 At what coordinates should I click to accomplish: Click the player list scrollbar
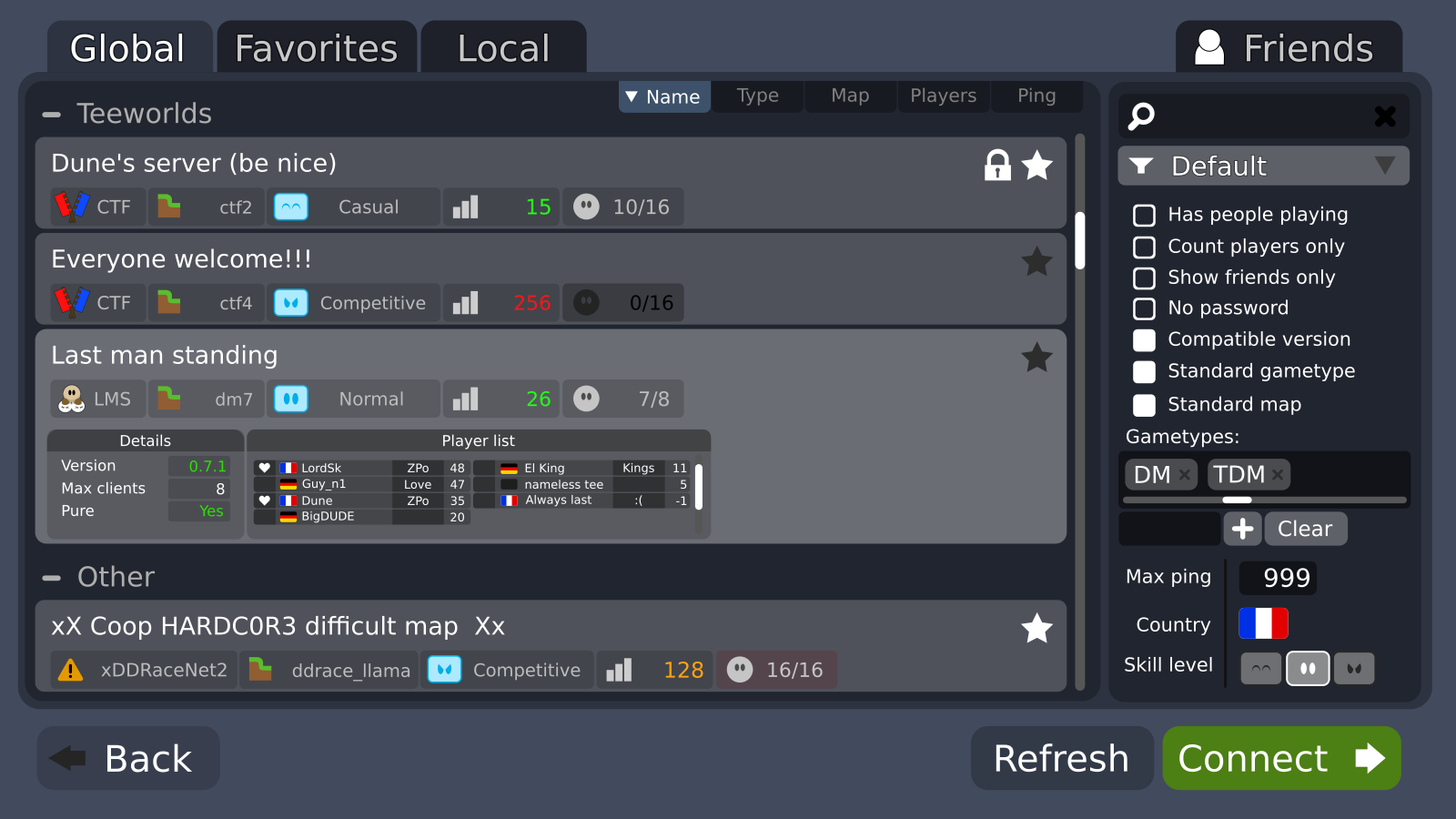point(699,487)
